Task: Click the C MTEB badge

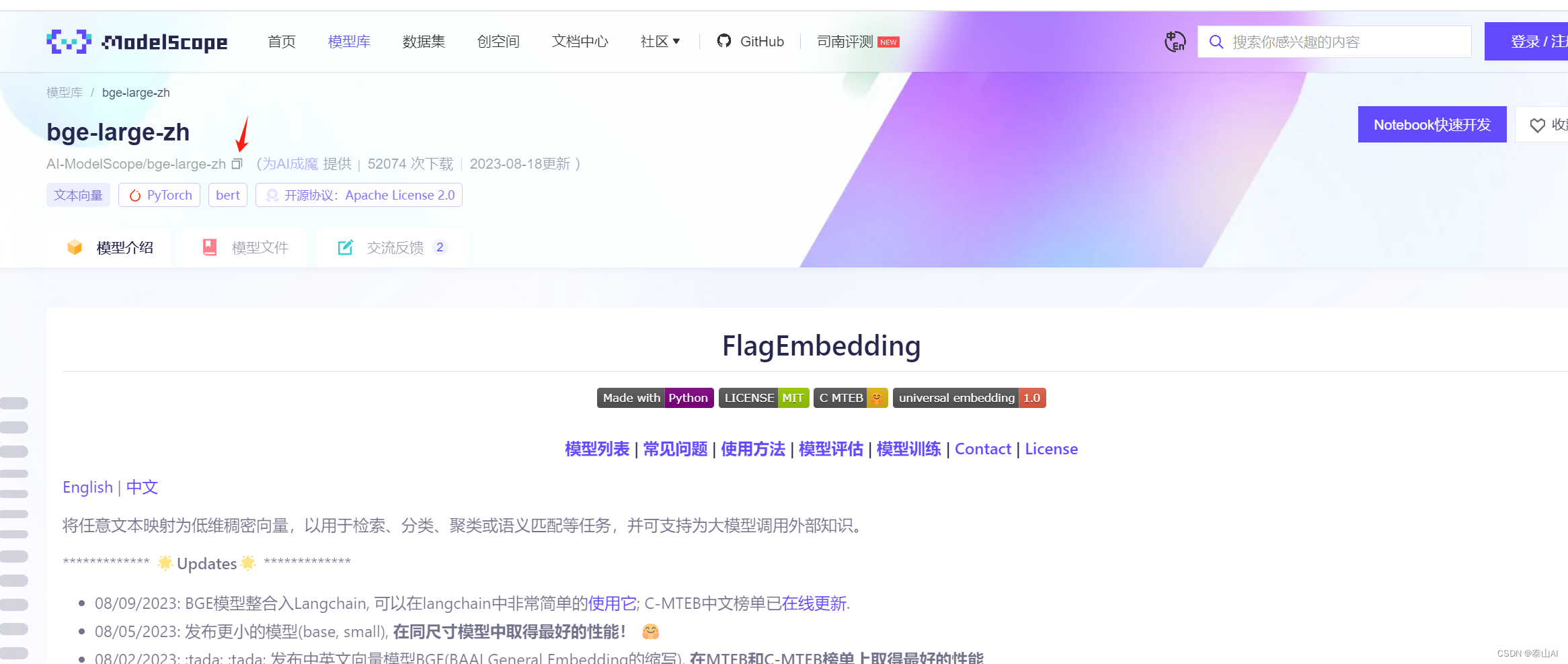Action: [851, 398]
